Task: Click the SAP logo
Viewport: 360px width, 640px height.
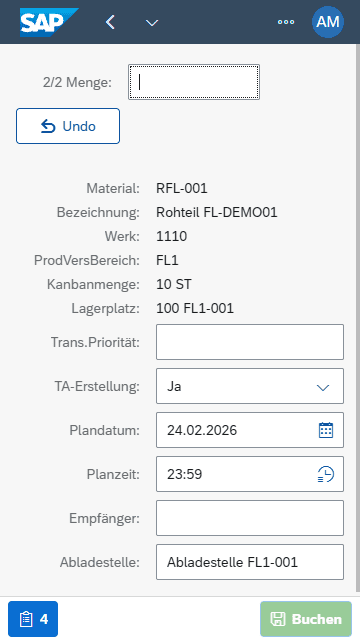Action: point(49,22)
